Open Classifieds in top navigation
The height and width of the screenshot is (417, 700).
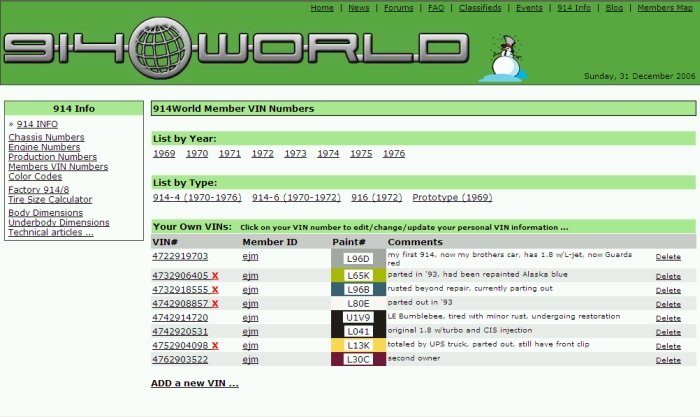(x=480, y=8)
